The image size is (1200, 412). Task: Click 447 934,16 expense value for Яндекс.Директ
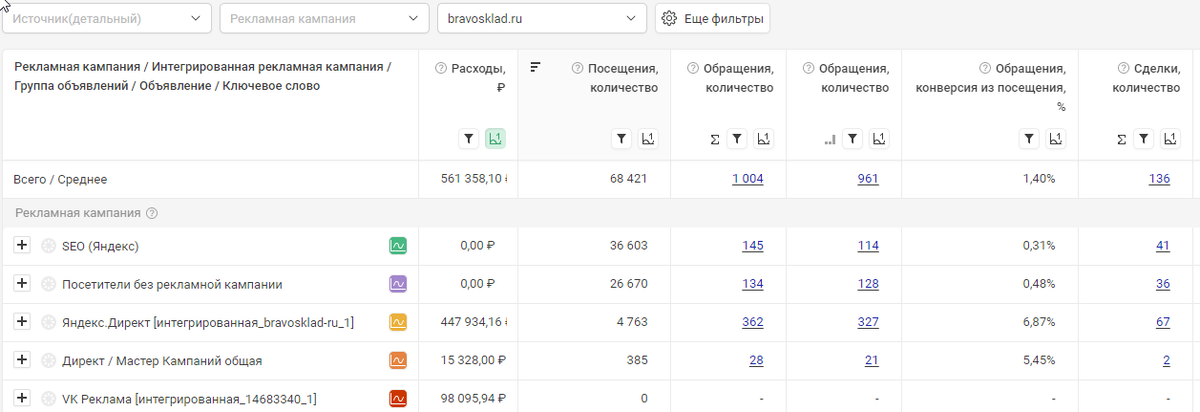click(474, 322)
